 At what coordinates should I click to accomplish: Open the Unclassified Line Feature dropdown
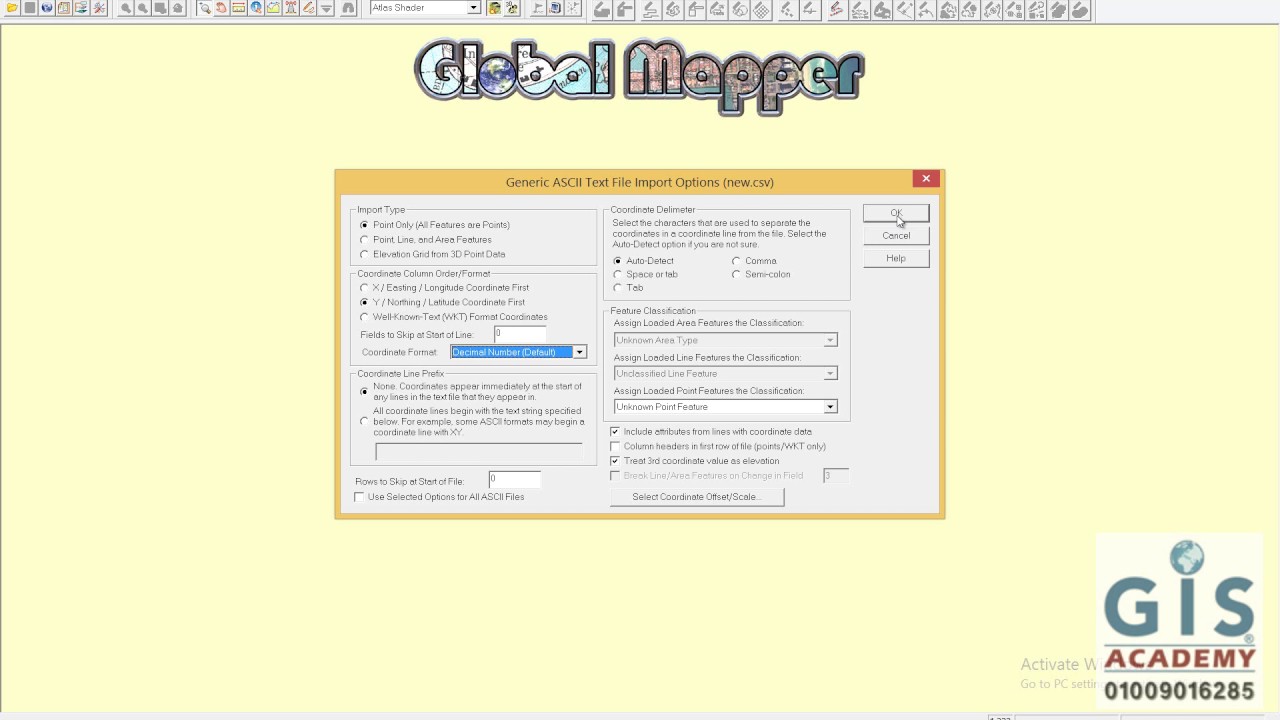pyautogui.click(x=830, y=374)
